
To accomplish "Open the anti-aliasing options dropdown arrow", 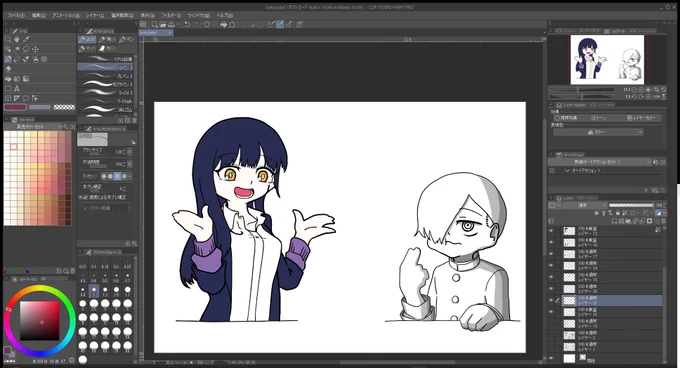I will click(130, 176).
